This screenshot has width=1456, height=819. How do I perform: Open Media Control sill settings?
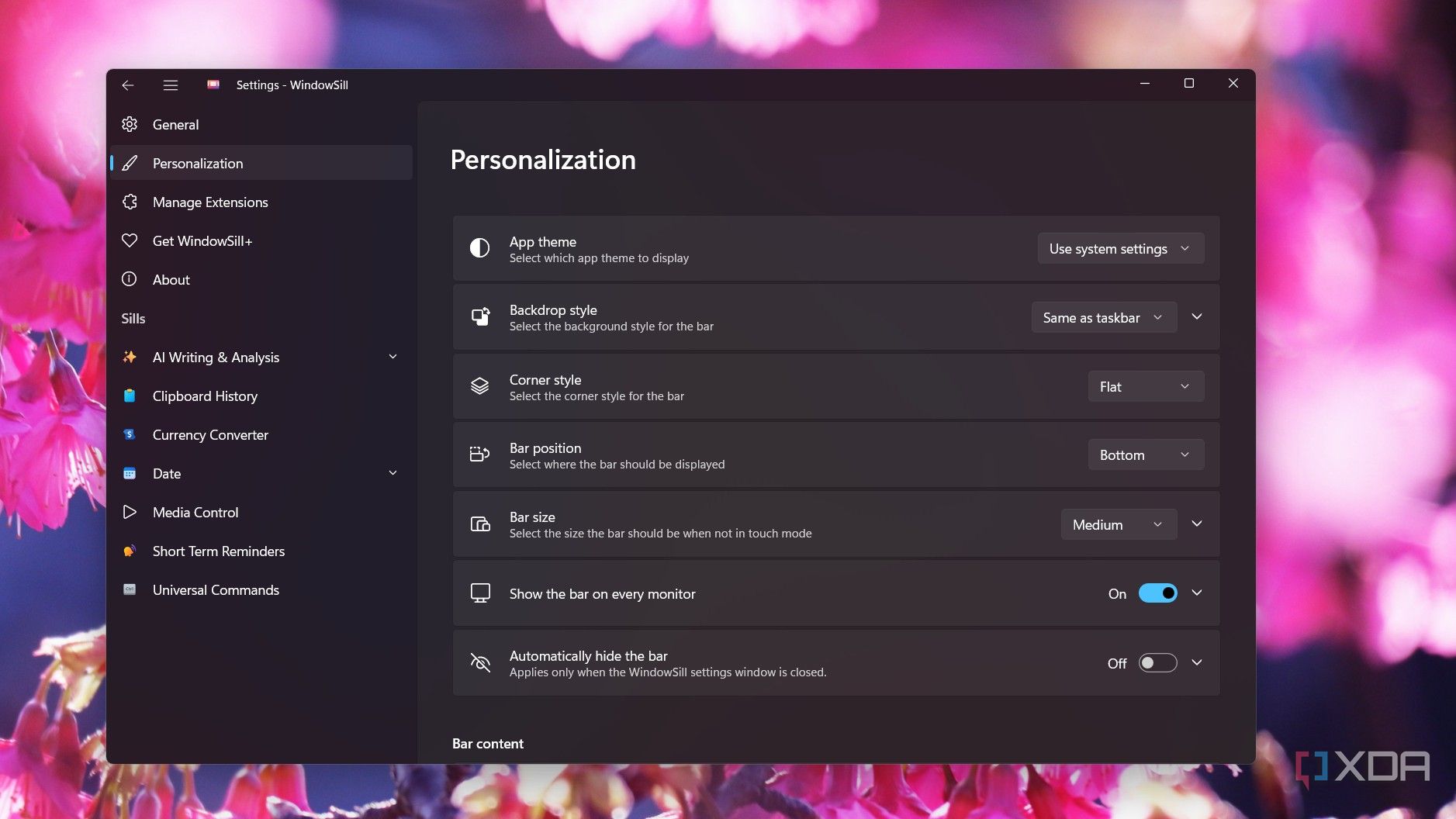pyautogui.click(x=261, y=512)
